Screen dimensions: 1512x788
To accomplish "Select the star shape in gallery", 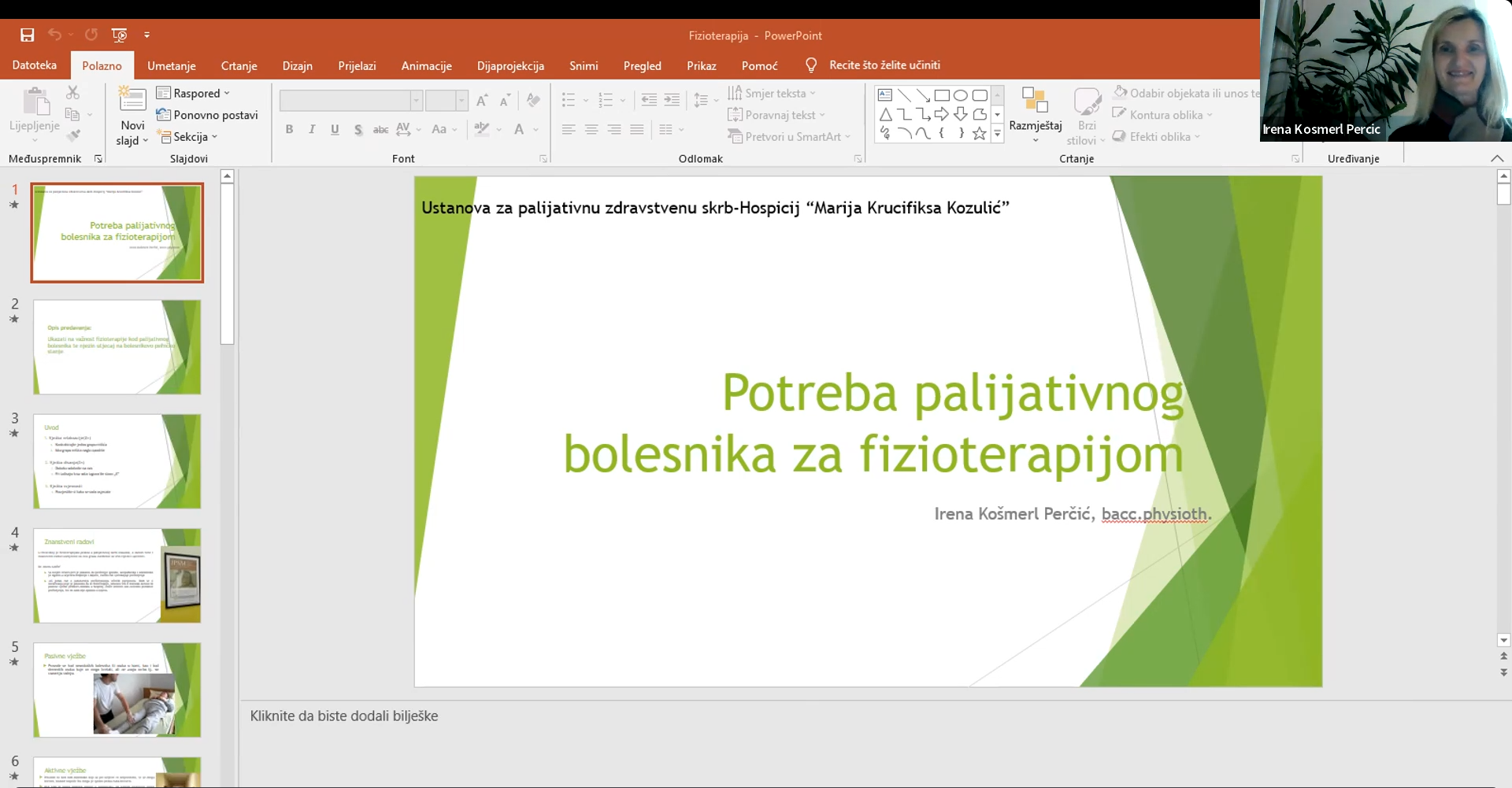I will coord(979,134).
